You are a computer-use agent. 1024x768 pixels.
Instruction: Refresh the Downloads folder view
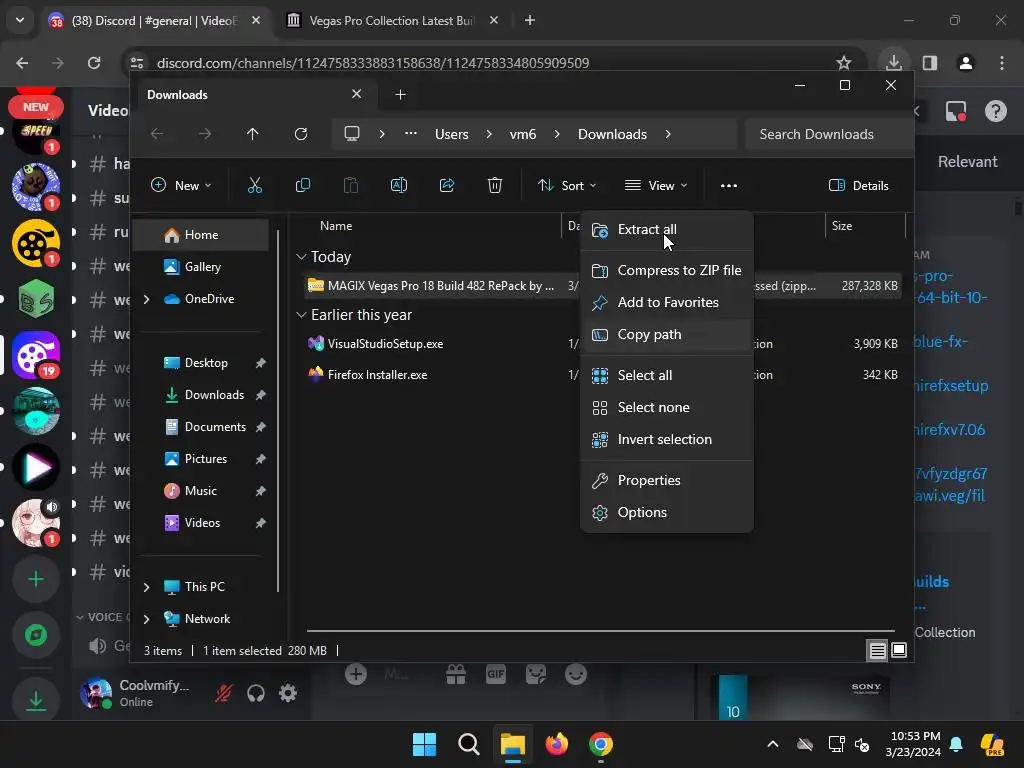pos(300,134)
